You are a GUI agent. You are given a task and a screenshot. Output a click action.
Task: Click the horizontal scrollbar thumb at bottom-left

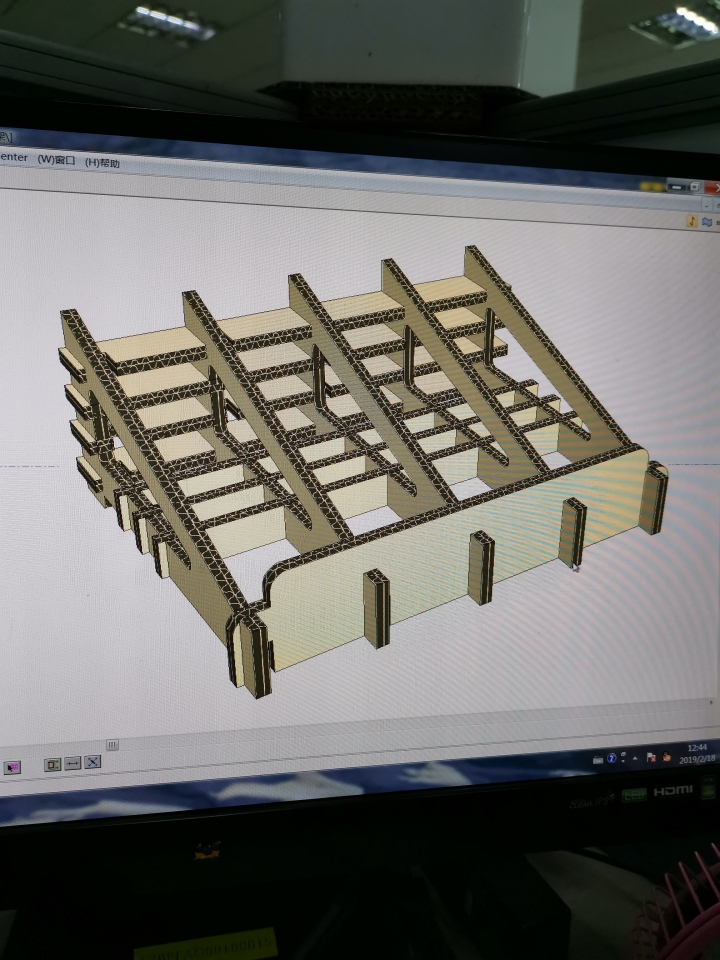coord(112,744)
